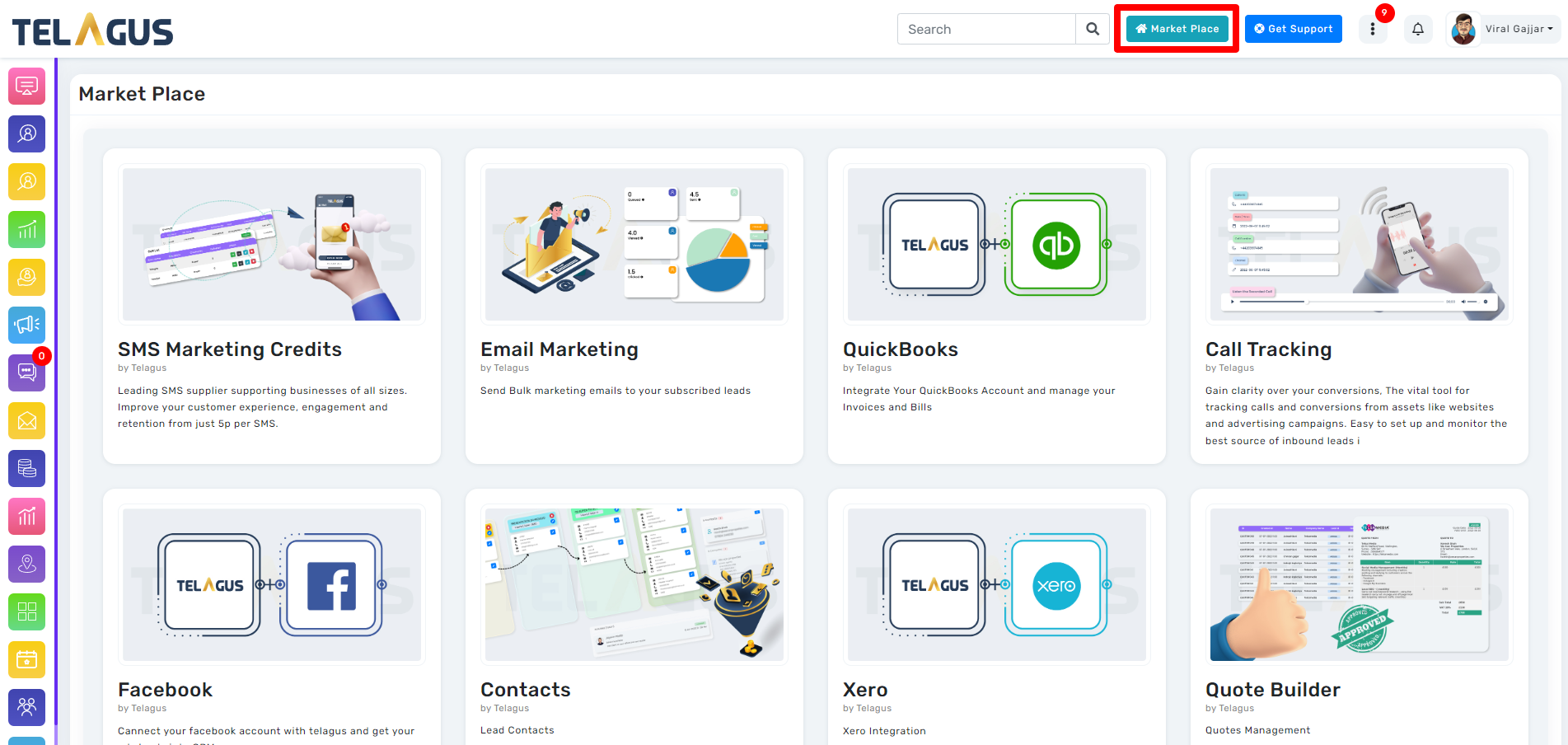Click the yellow hand-holding-coin sidebar icon
The image size is (1568, 745).
point(26,277)
